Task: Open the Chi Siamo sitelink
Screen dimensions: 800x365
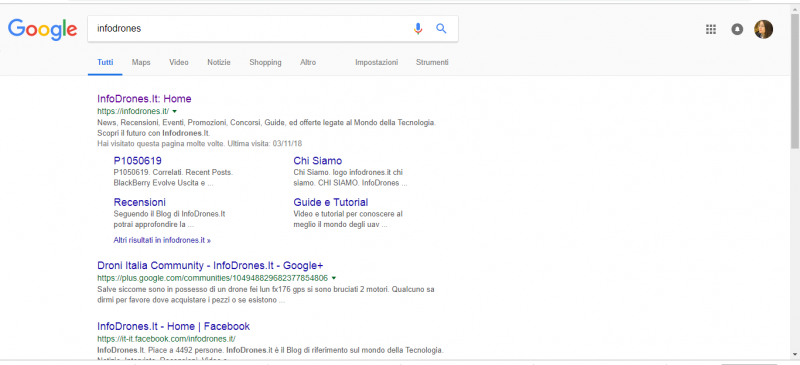Action: [x=318, y=161]
